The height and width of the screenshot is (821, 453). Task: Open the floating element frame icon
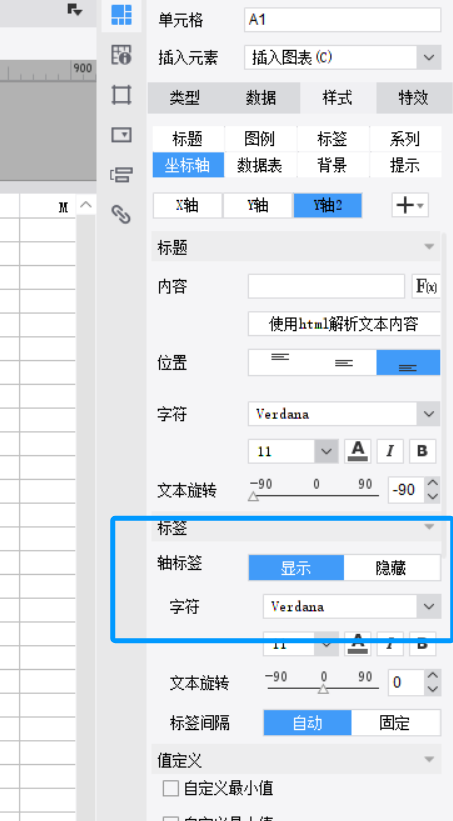tap(121, 95)
